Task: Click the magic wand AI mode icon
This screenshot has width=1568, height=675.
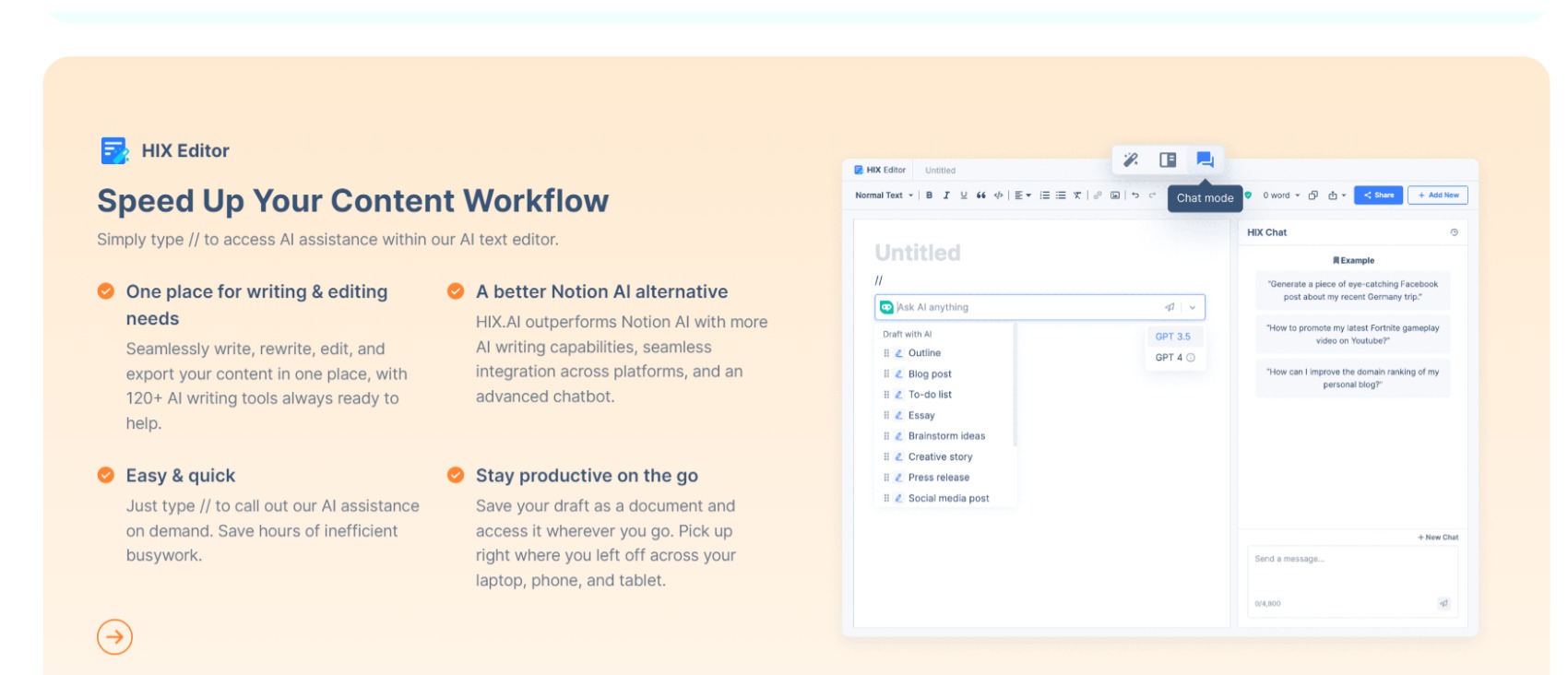Action: [1131, 160]
